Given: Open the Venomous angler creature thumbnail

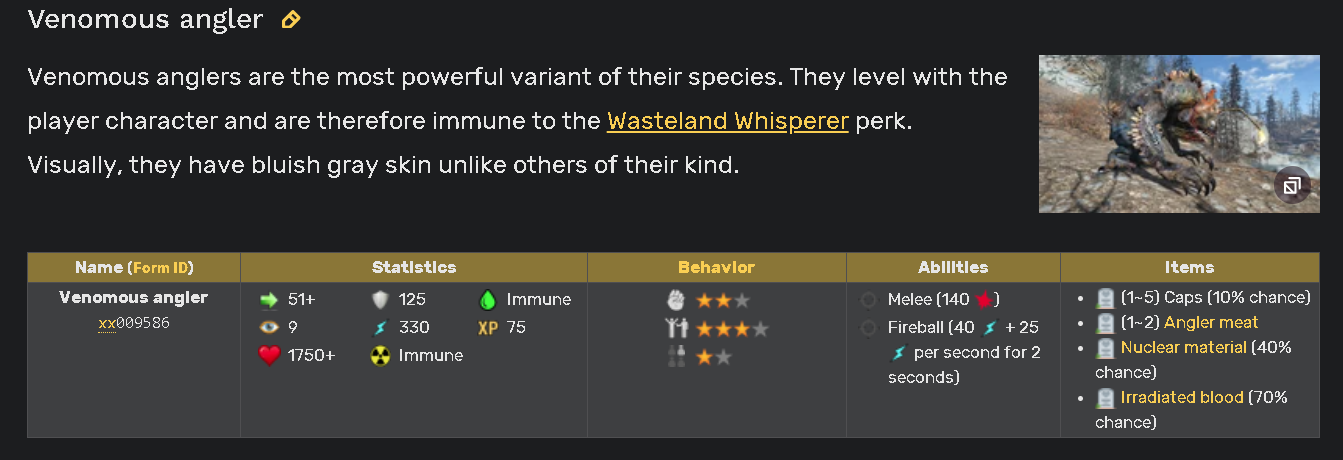Looking at the screenshot, I should pos(1179,133).
